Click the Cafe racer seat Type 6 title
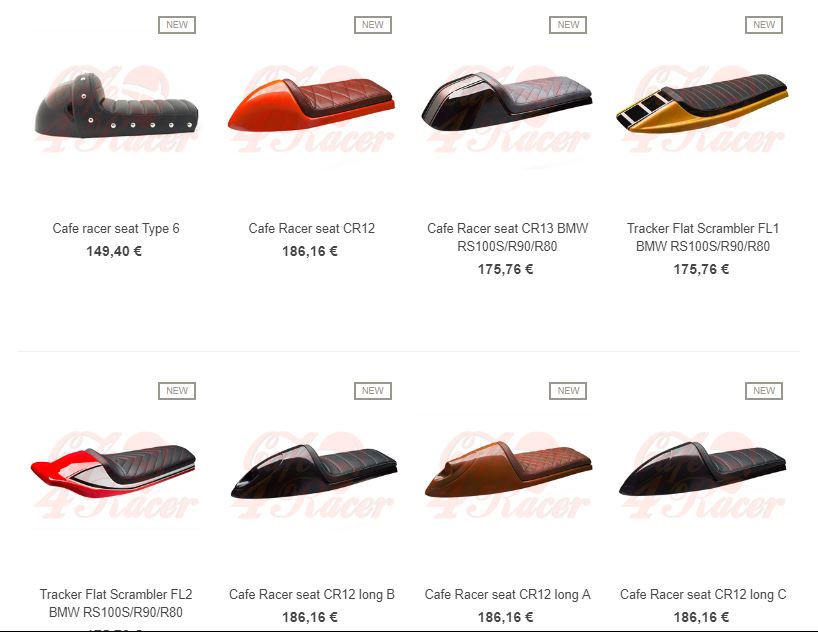Image resolution: width=818 pixels, height=632 pixels. pos(116,229)
